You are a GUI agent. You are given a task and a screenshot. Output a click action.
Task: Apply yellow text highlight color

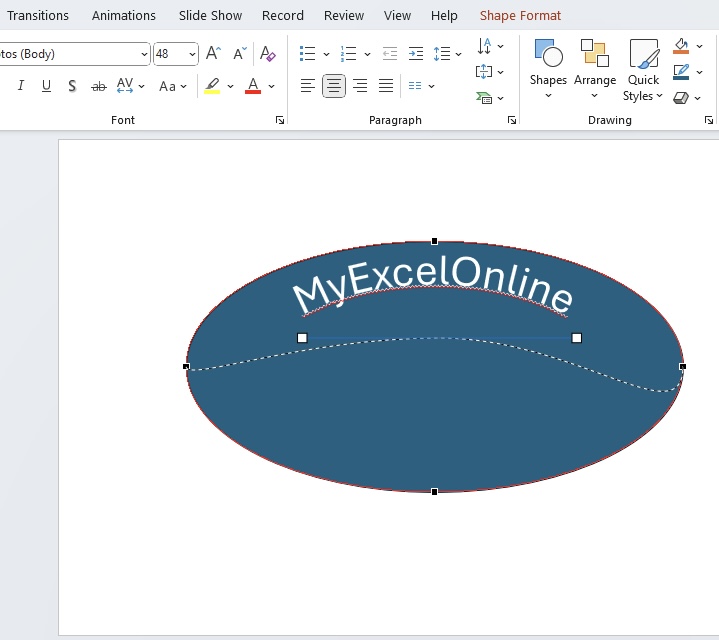pos(212,86)
